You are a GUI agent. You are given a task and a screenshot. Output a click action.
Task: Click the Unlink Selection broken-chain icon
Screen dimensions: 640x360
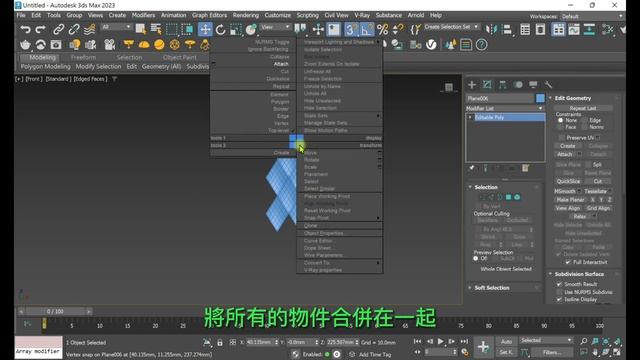pos(74,29)
